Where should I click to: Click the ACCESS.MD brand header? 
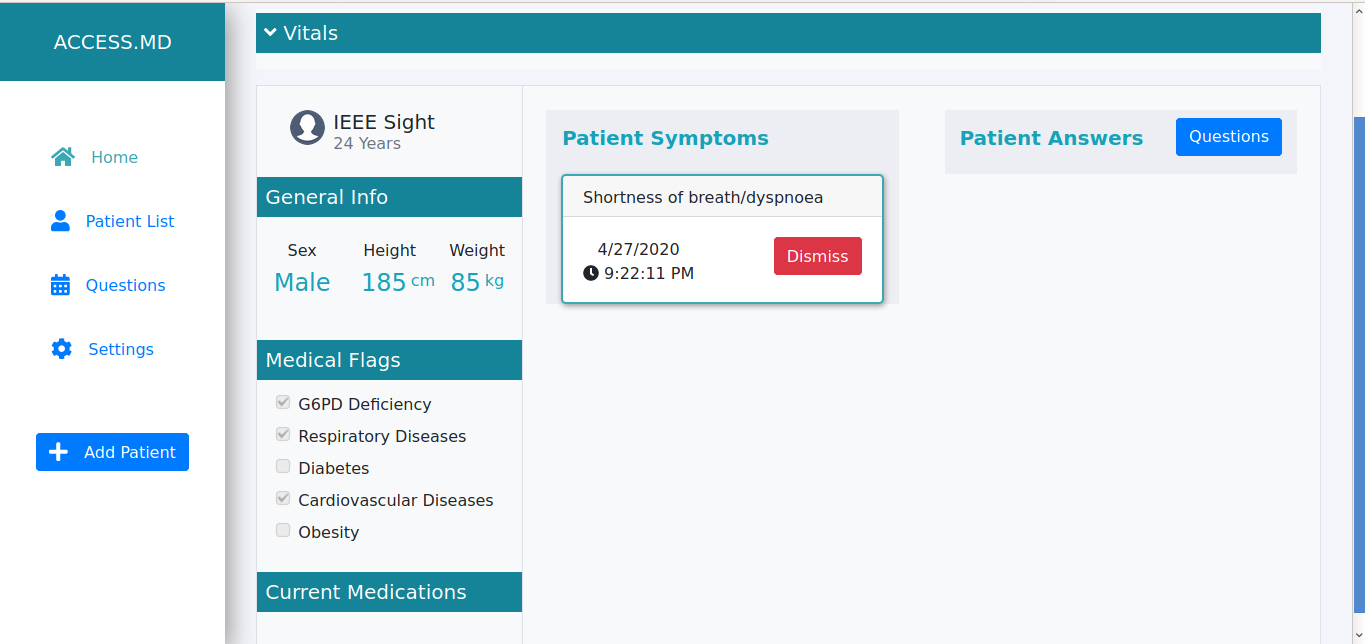coord(113,42)
